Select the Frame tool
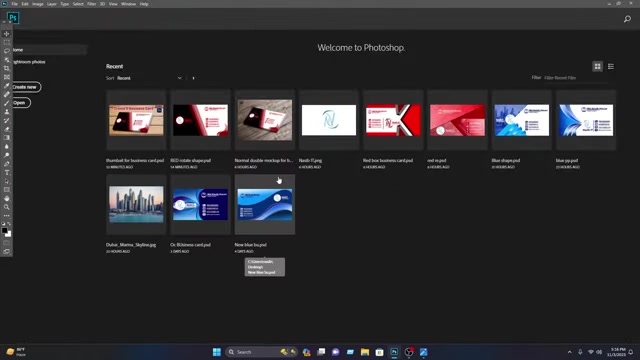 (x=7, y=77)
